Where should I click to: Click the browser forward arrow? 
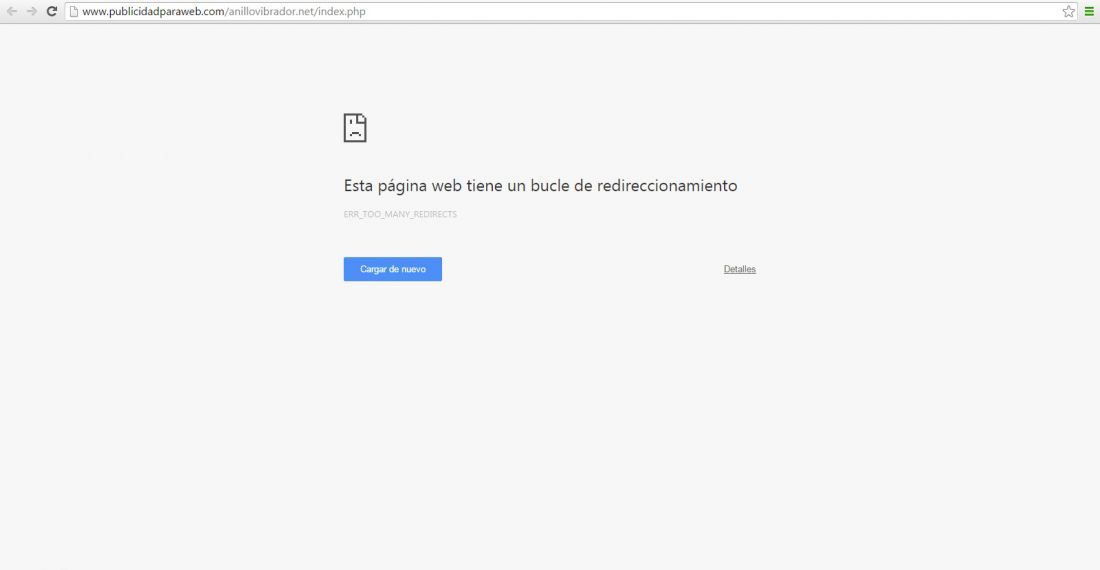coord(32,11)
